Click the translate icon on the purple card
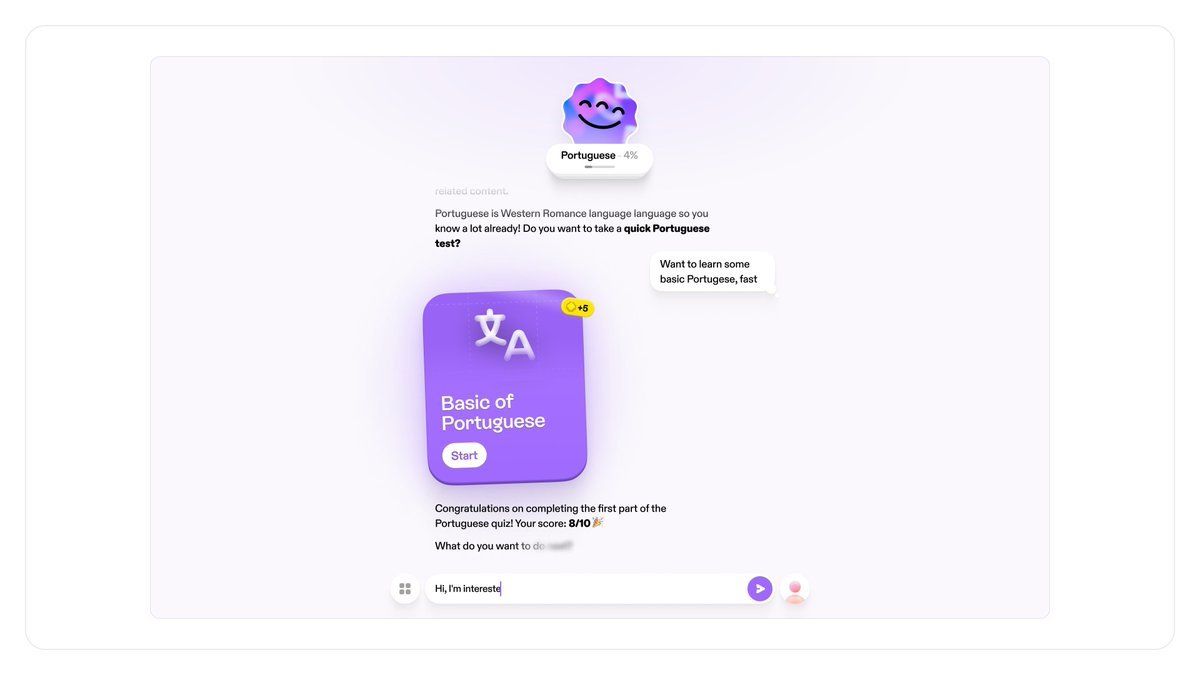Viewport: 1200px width, 675px height. tap(504, 334)
